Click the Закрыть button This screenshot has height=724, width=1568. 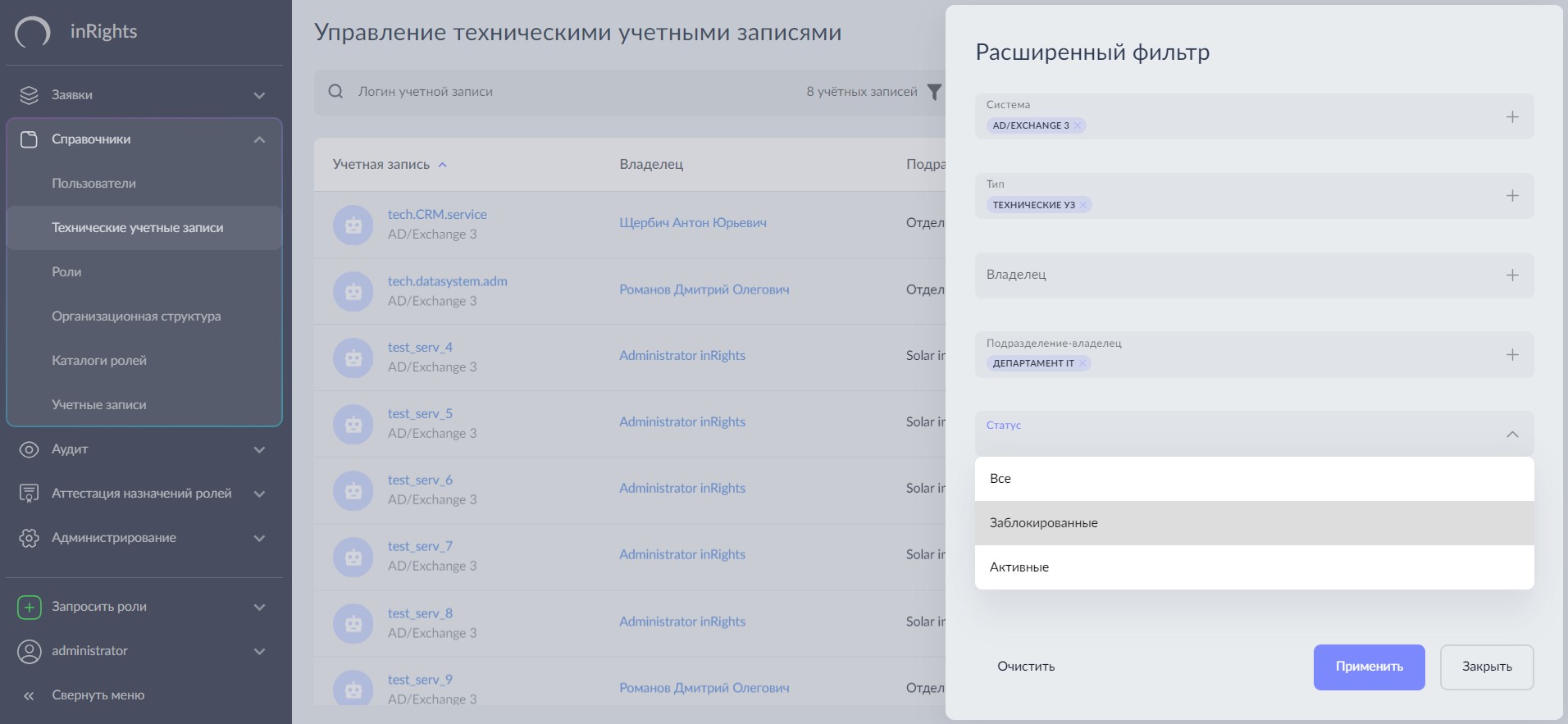(x=1486, y=667)
